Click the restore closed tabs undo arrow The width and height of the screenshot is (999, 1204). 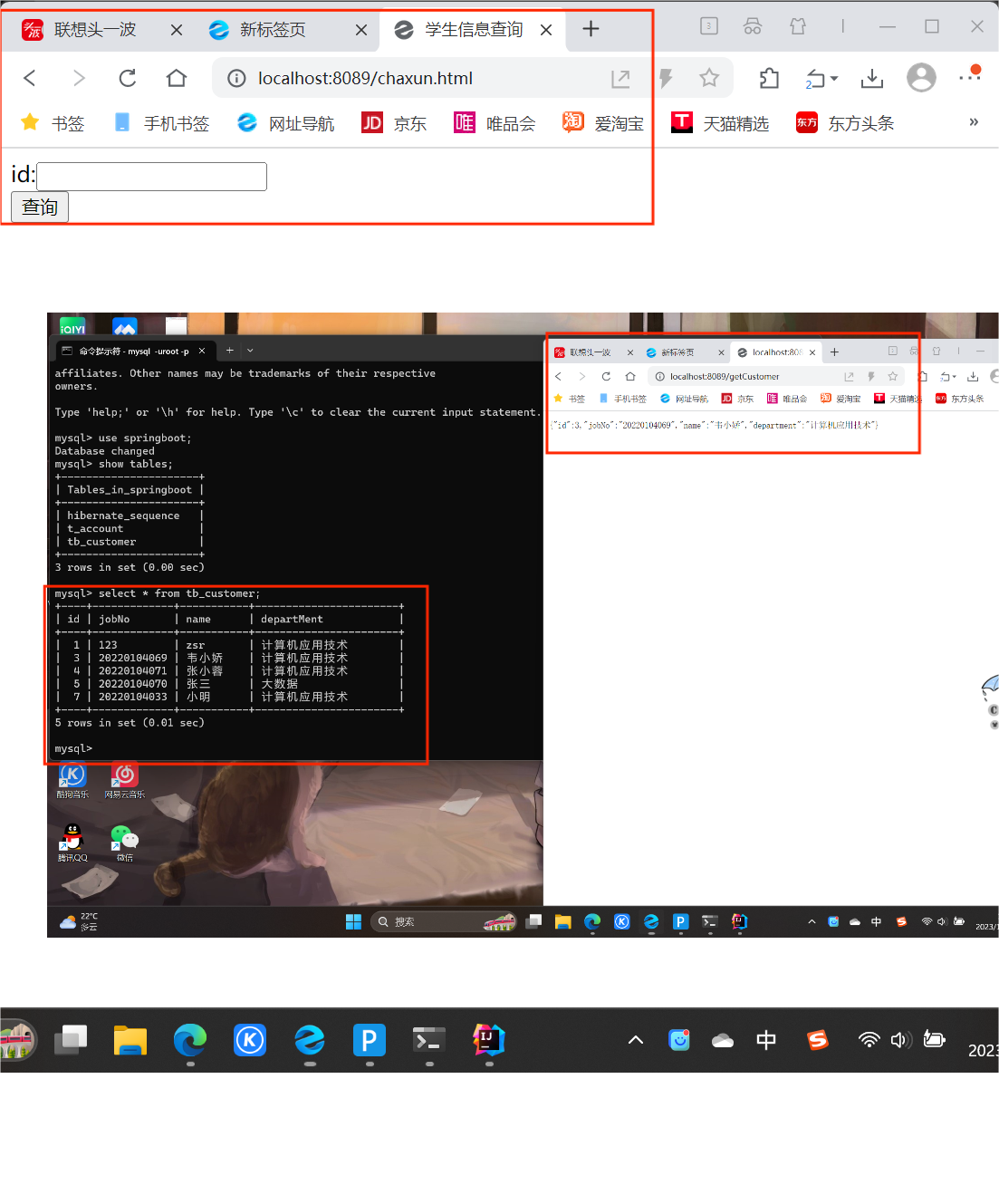(x=815, y=80)
